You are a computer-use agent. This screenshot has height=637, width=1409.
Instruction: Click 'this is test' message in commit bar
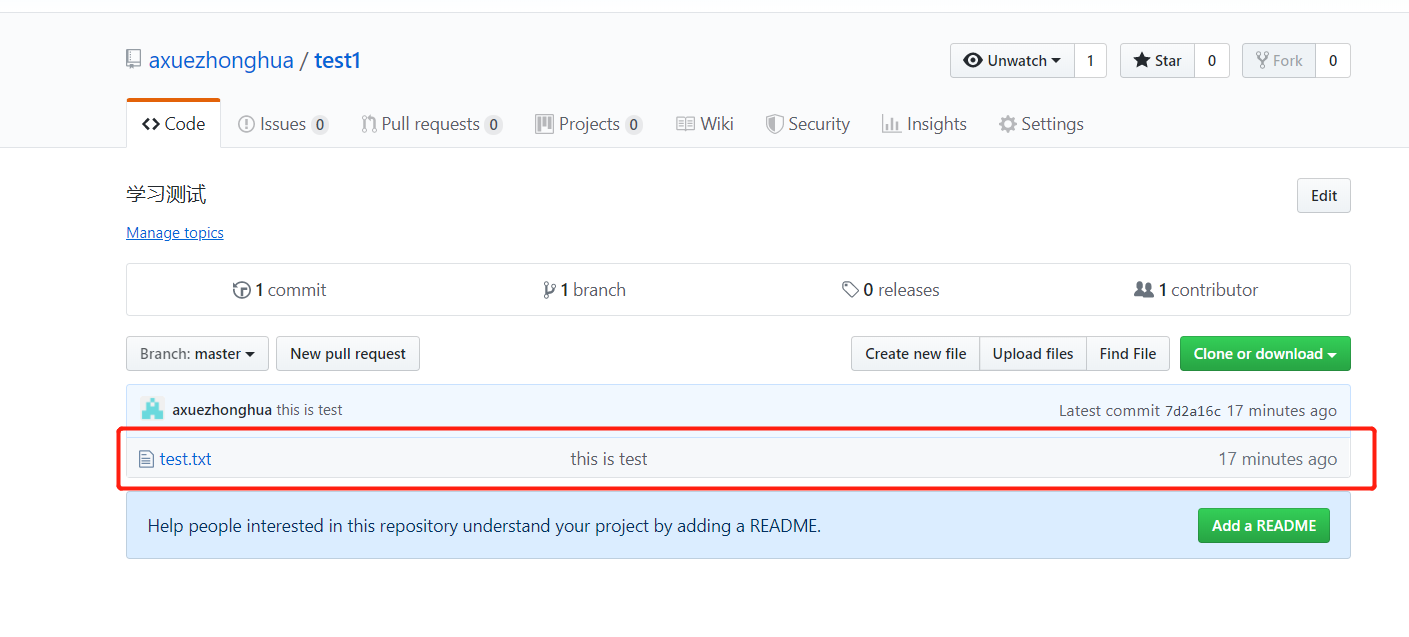point(310,410)
